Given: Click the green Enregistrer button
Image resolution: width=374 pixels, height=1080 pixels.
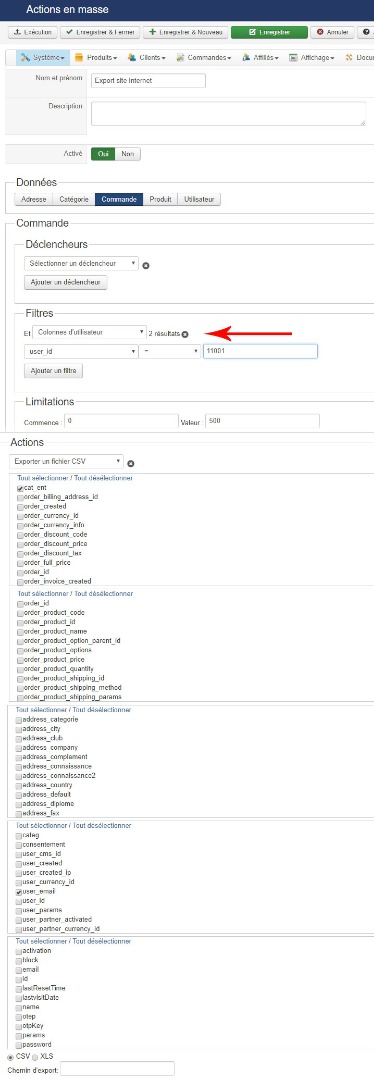Looking at the screenshot, I should 269,32.
